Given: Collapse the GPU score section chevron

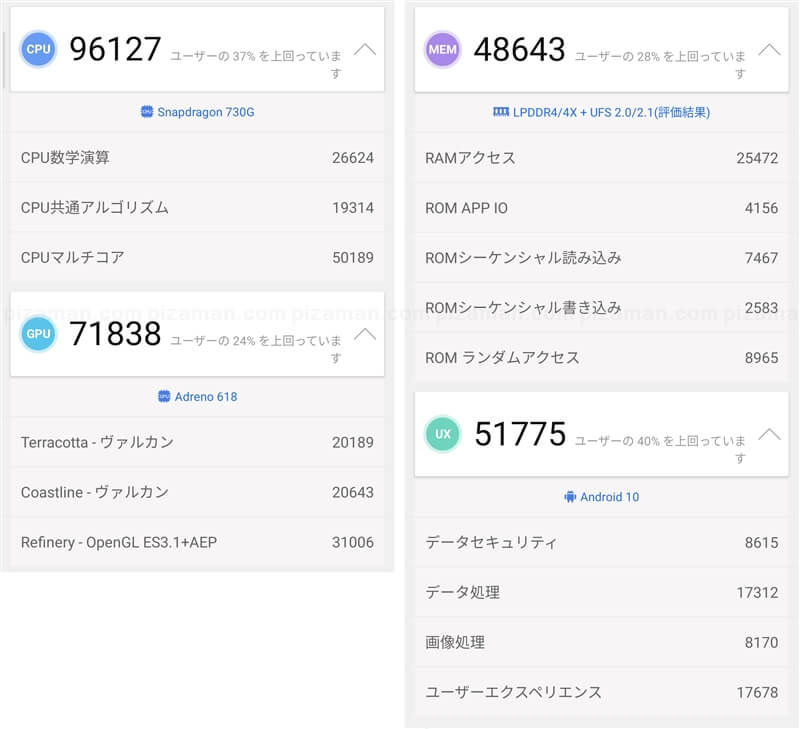Looking at the screenshot, I should [x=365, y=334].
